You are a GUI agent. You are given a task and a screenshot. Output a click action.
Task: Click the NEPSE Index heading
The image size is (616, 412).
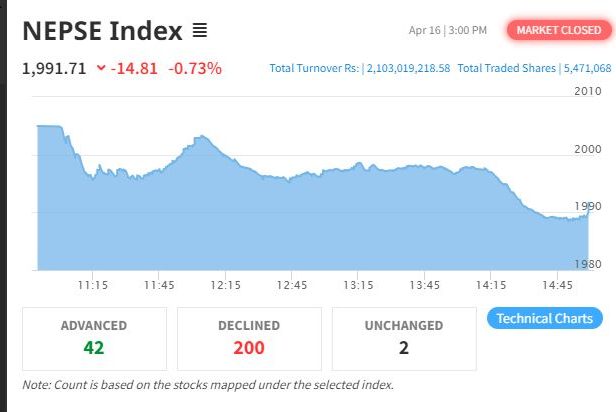(x=102, y=31)
